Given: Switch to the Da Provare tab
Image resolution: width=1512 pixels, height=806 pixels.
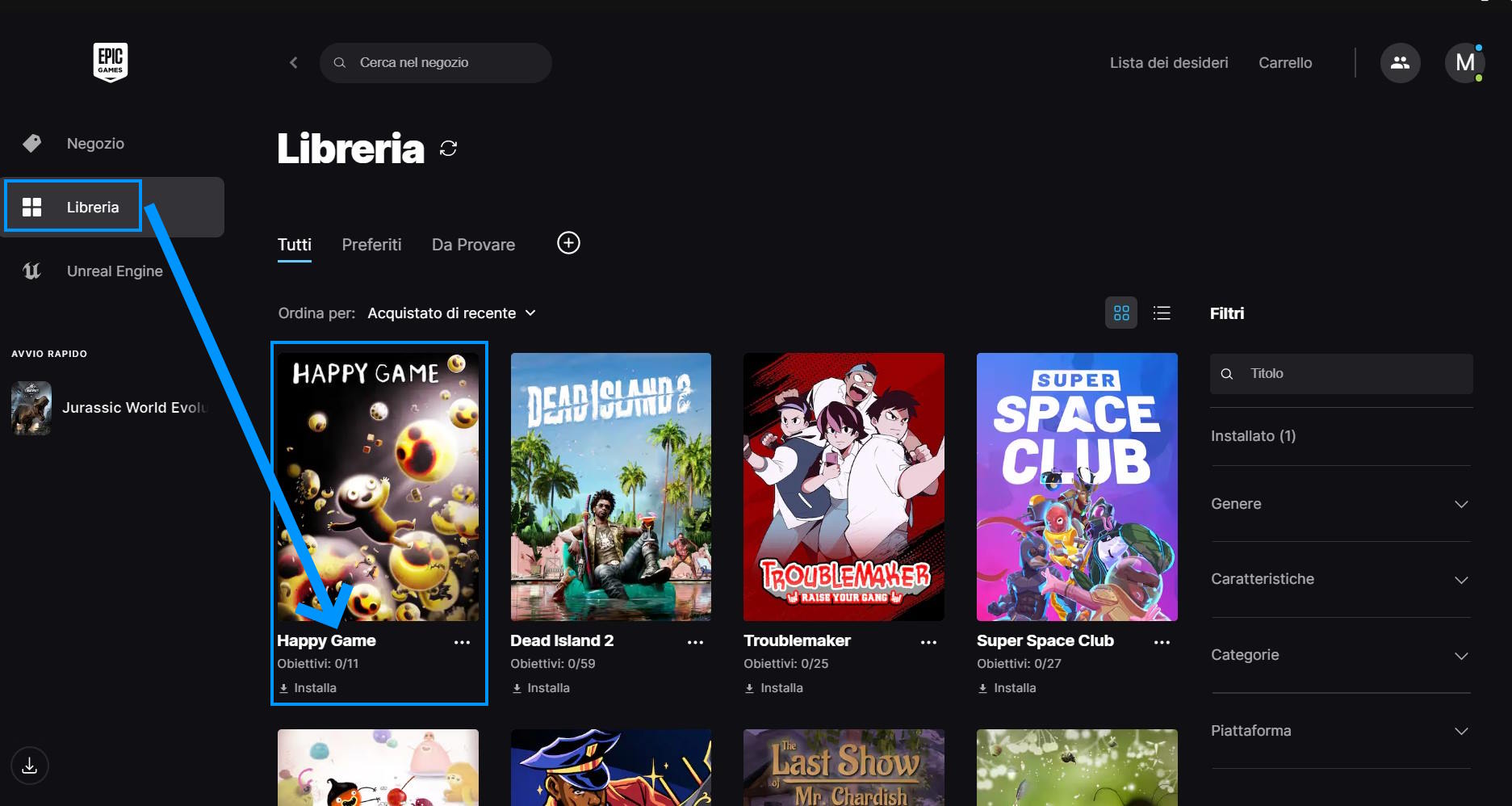Looking at the screenshot, I should point(473,245).
